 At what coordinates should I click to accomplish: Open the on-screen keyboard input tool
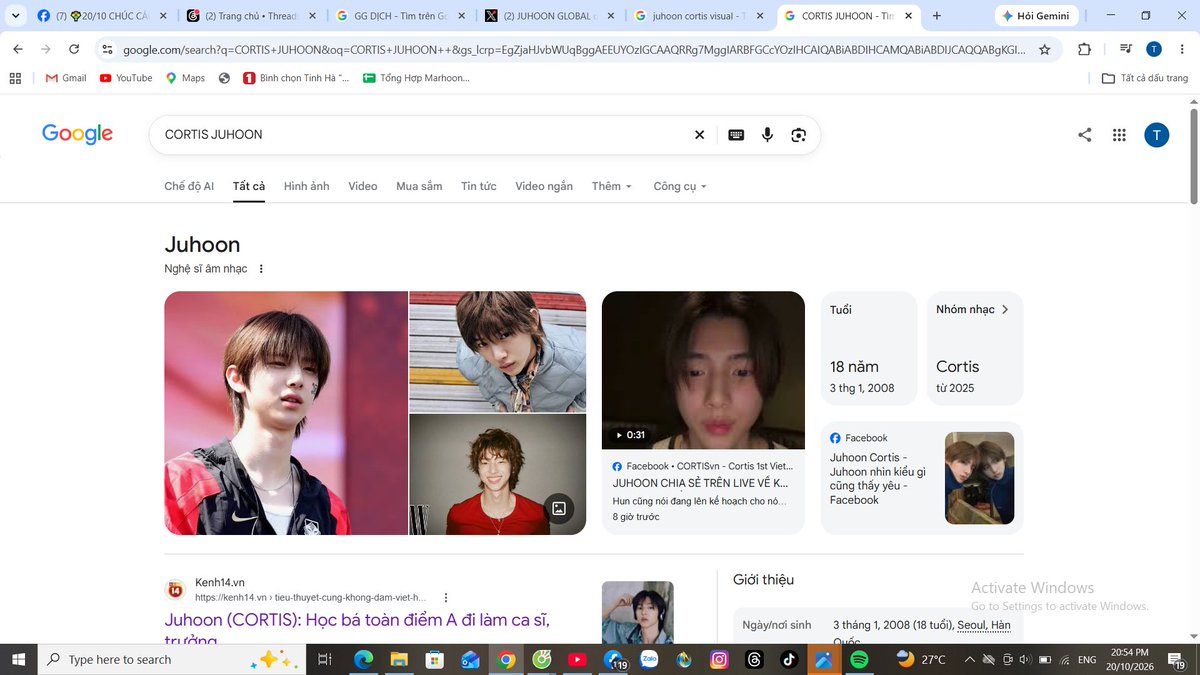pos(736,135)
